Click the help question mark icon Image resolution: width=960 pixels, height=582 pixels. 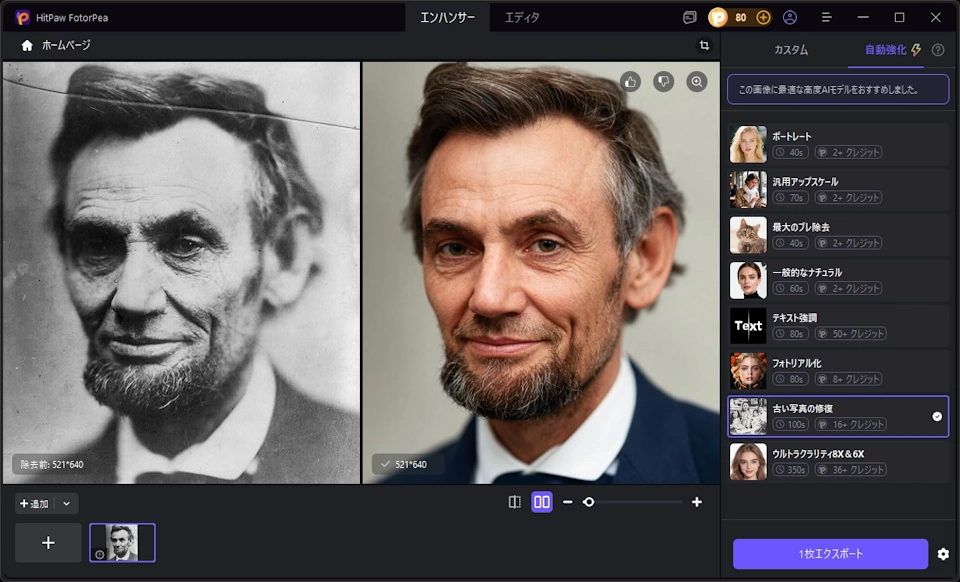(938, 50)
